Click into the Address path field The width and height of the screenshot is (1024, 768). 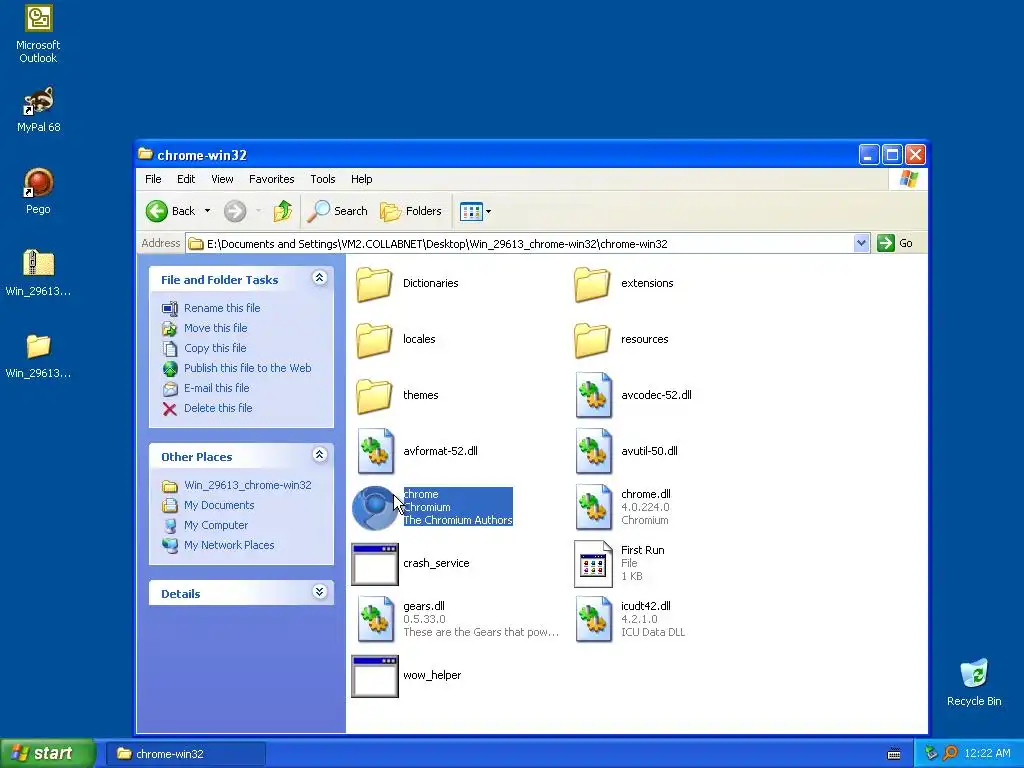pos(520,244)
